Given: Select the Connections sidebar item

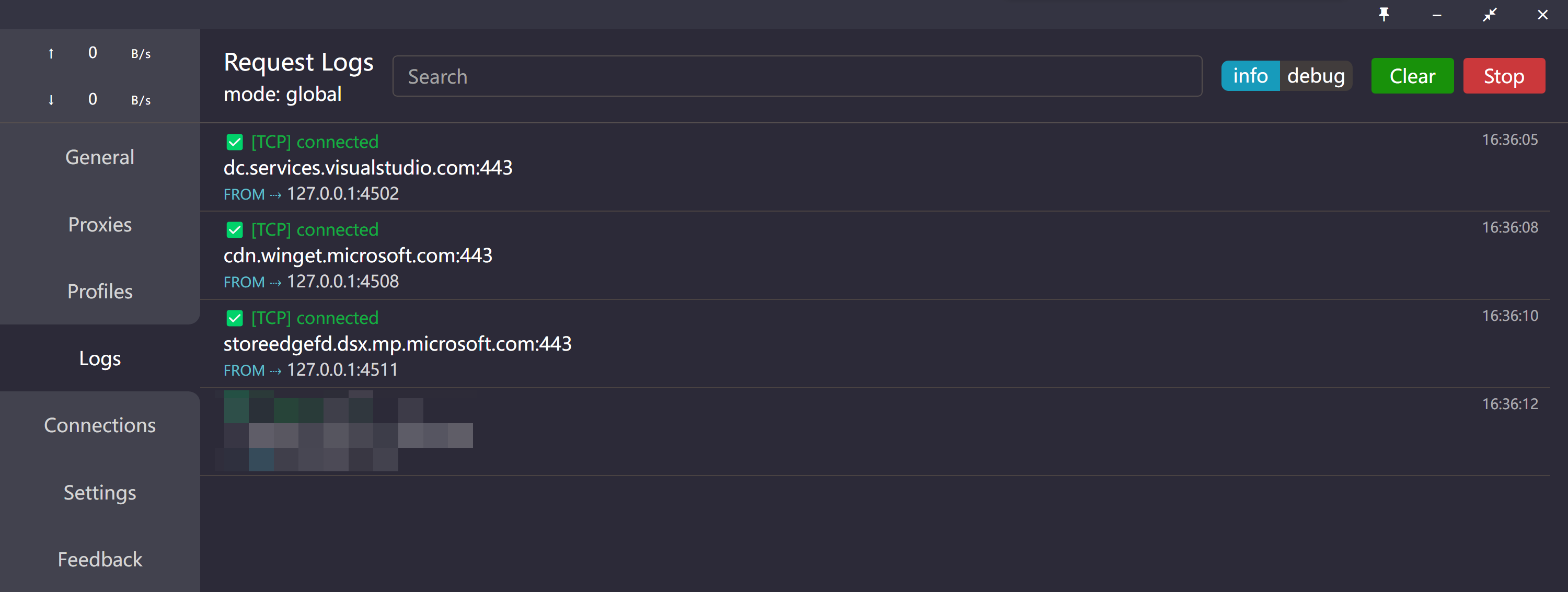Looking at the screenshot, I should 100,425.
